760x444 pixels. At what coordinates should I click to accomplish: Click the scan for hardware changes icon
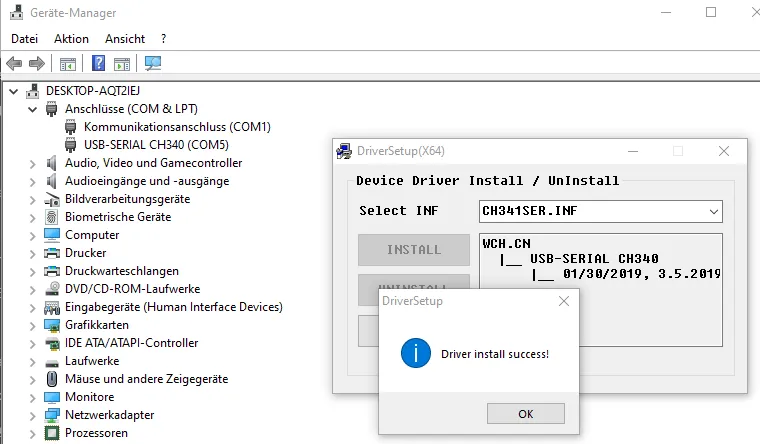(153, 64)
